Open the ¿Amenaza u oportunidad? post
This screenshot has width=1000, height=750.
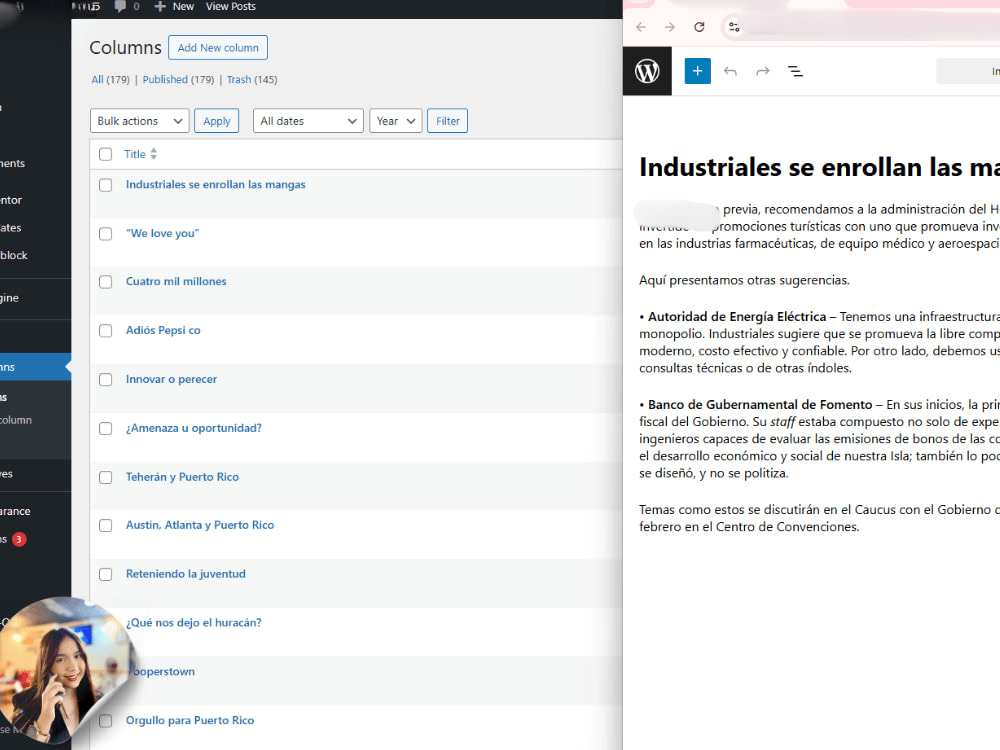click(x=194, y=428)
